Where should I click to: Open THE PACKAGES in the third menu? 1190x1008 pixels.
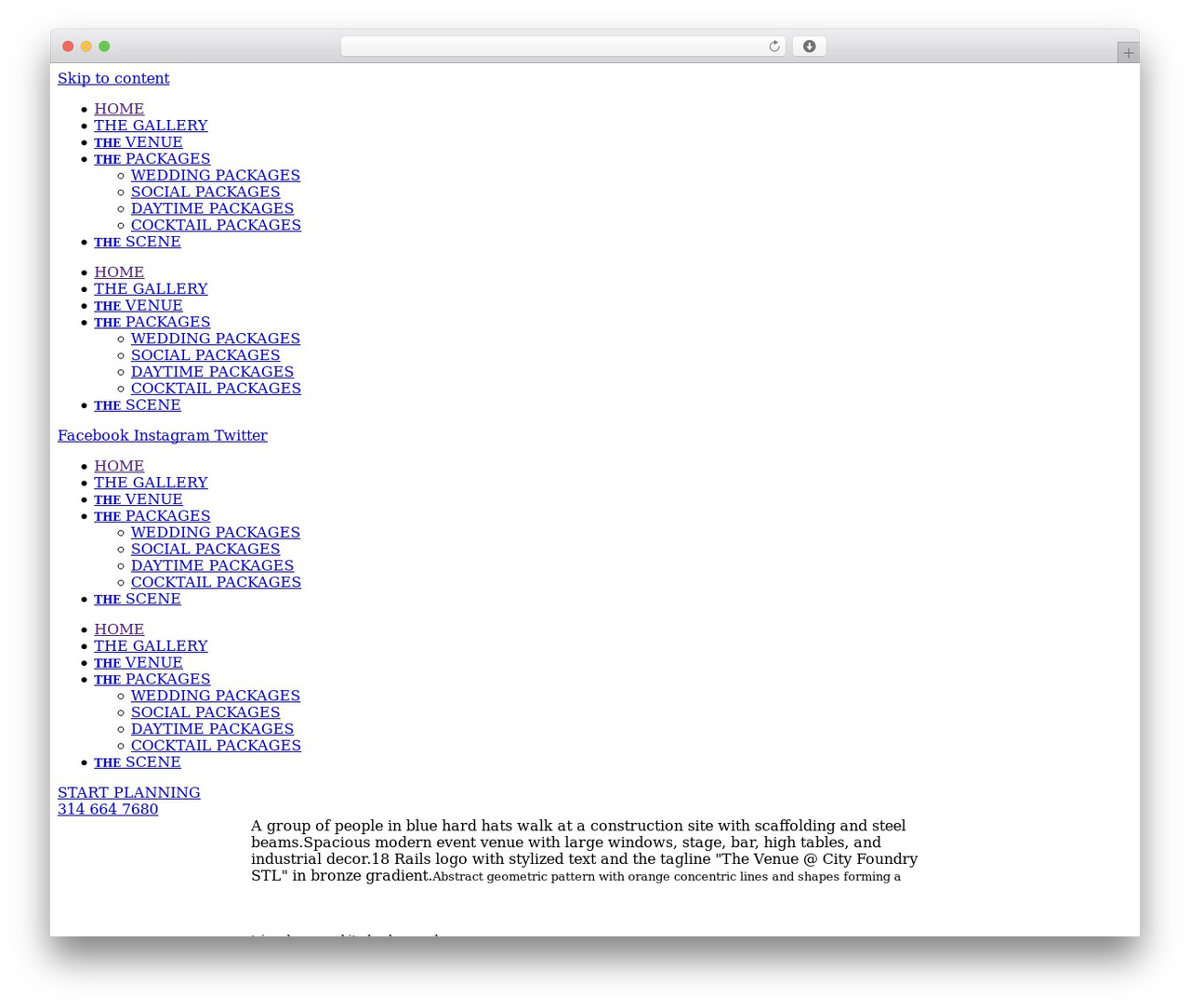click(152, 516)
